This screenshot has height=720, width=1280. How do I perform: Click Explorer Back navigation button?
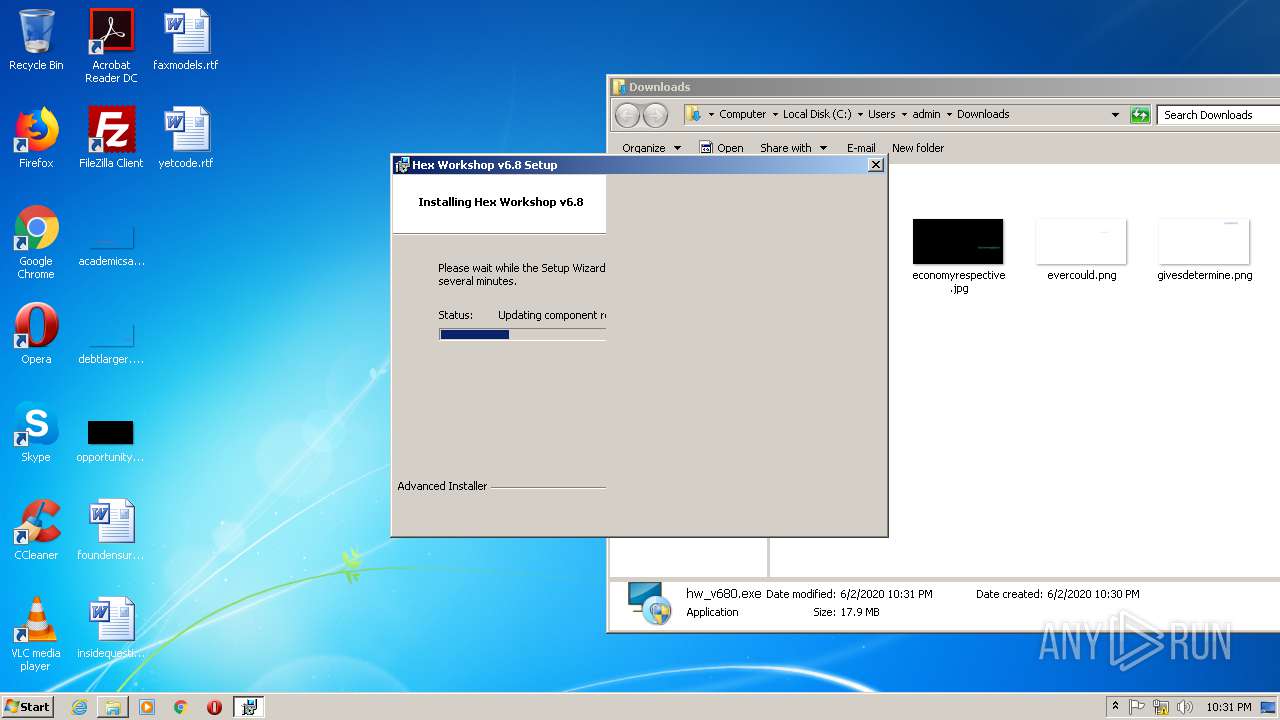pyautogui.click(x=627, y=115)
